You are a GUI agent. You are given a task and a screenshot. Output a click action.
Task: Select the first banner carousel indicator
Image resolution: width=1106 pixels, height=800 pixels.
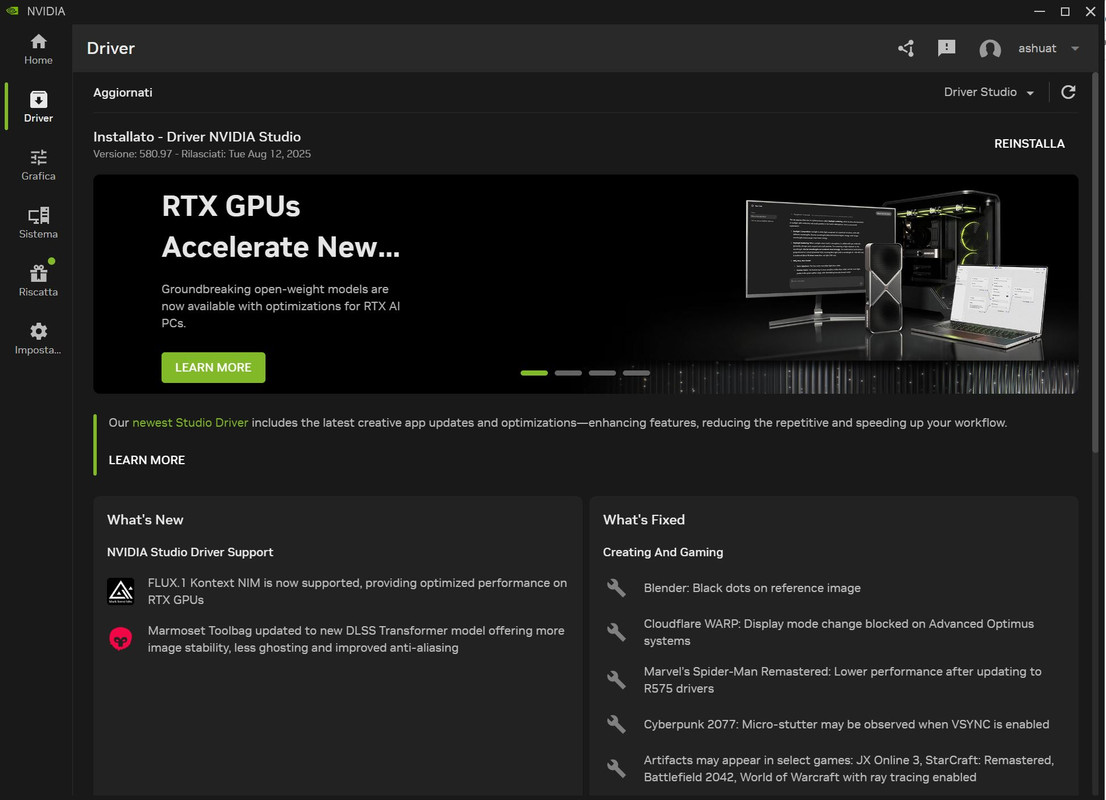point(534,373)
